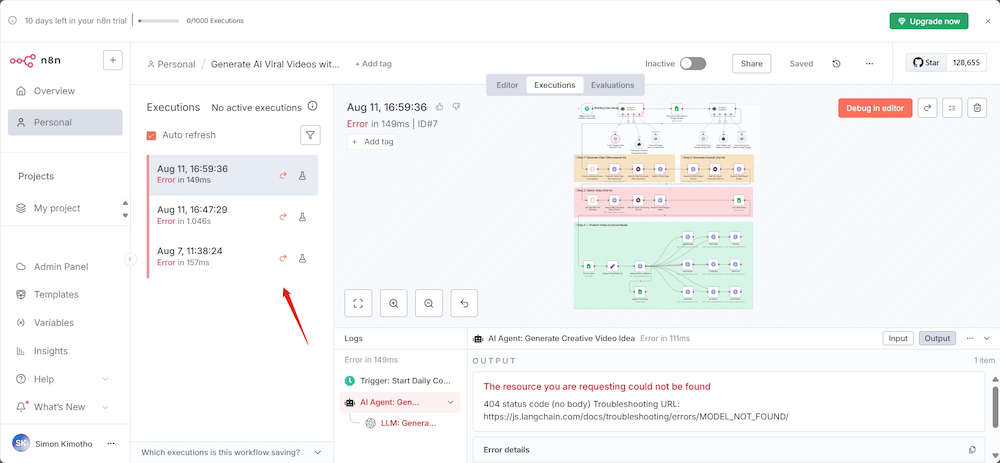
Task: Click the workflow name Generate AI Viral Videos
Action: [275, 64]
